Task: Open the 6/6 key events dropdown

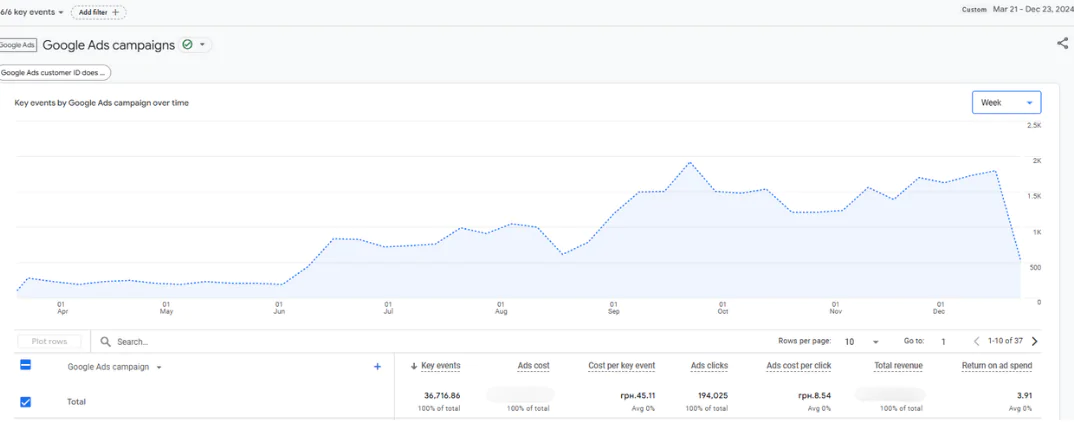Action: coord(32,12)
